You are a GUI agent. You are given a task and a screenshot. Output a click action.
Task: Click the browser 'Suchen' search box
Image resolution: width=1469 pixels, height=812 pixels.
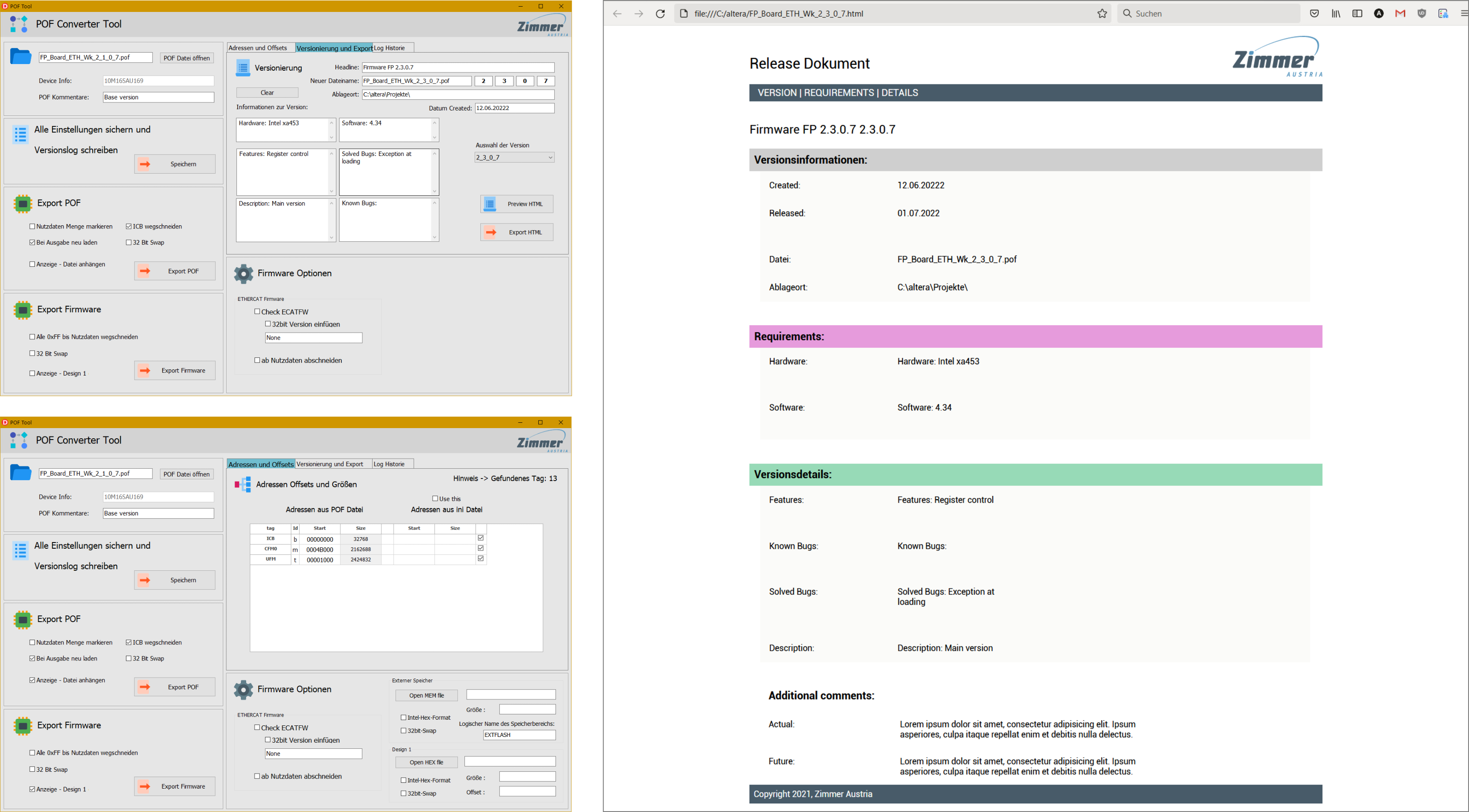[1208, 14]
